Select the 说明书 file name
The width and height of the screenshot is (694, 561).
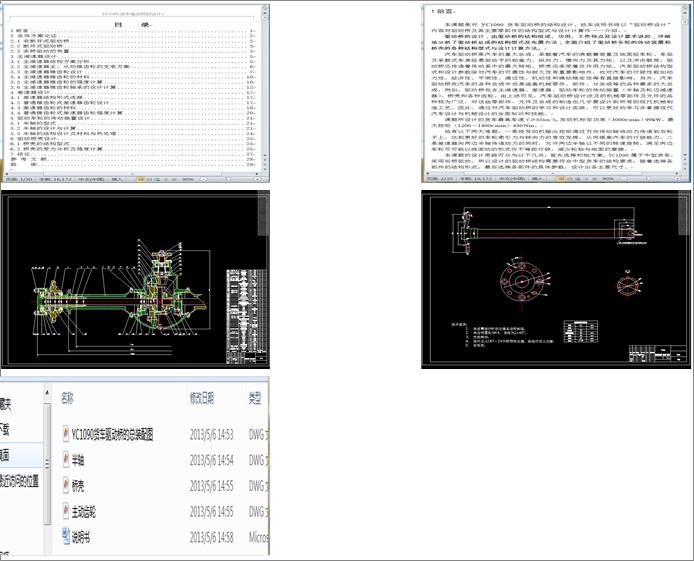81,538
